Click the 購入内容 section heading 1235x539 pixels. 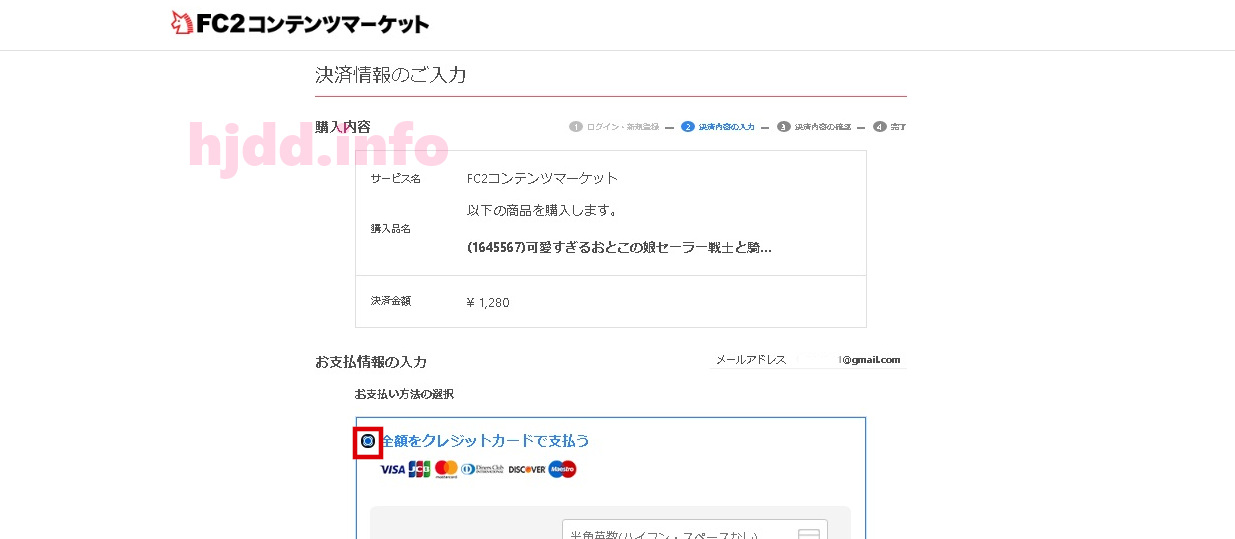click(x=343, y=127)
